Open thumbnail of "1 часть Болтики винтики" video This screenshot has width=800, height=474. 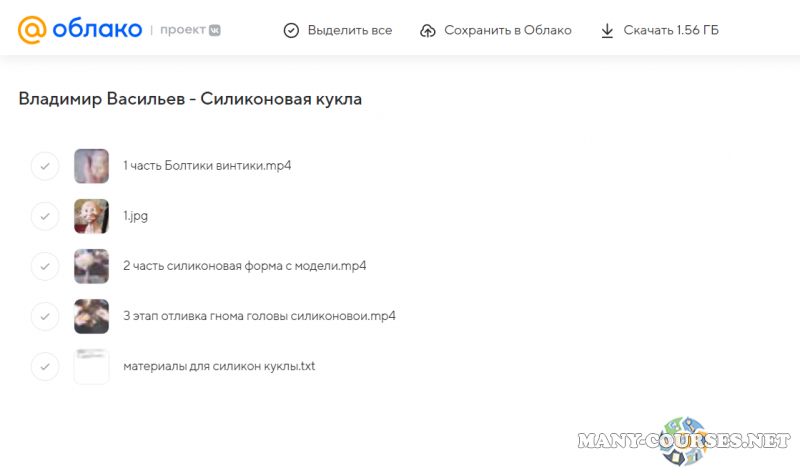coord(91,166)
